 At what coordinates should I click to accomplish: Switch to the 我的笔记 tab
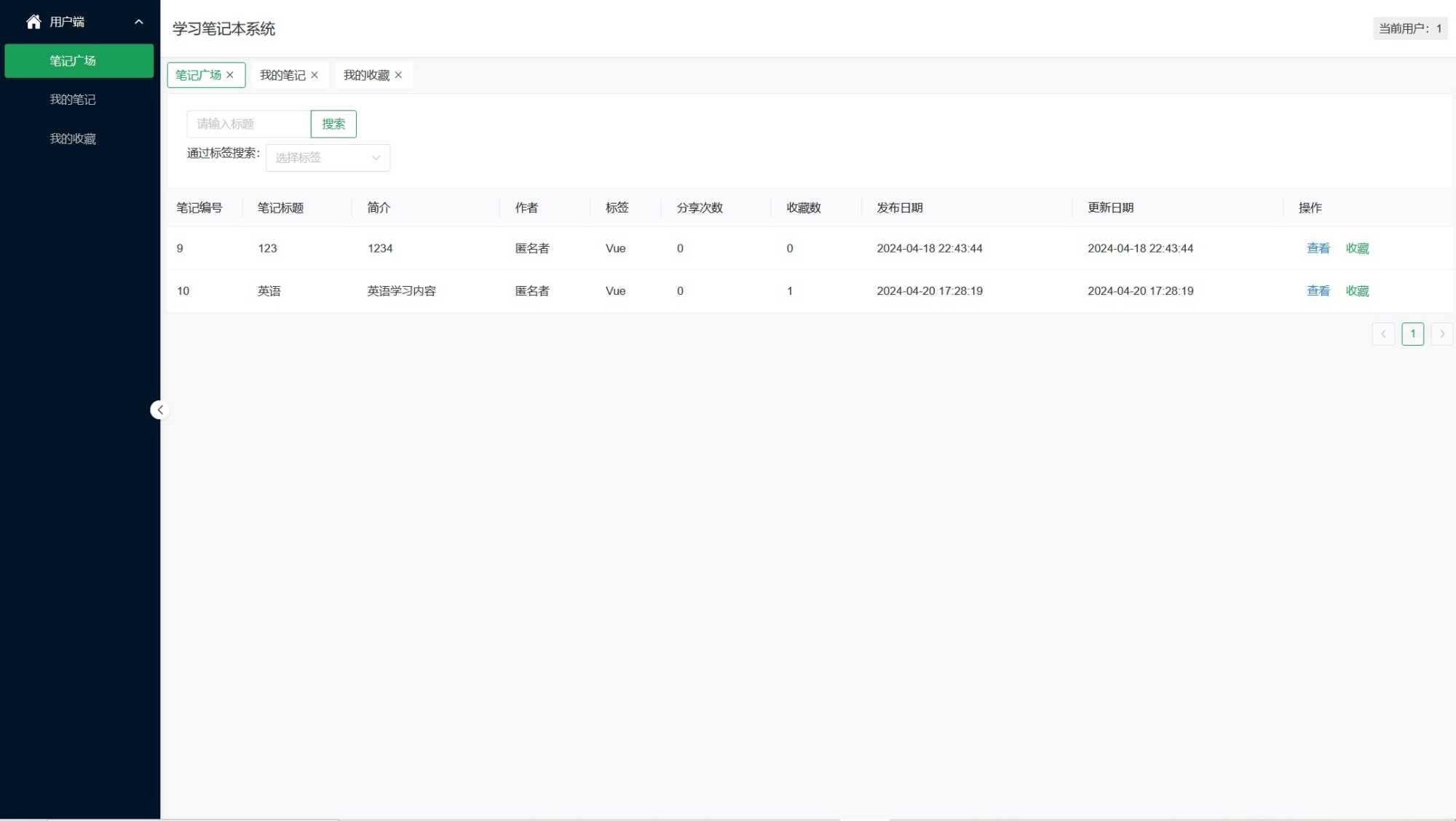pos(282,75)
